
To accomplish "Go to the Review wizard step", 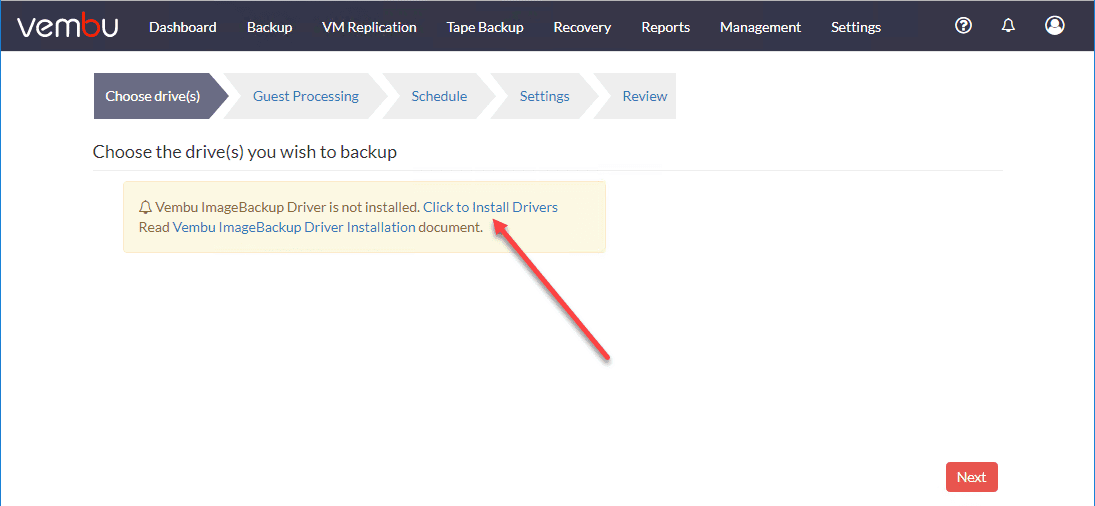I will click(644, 96).
